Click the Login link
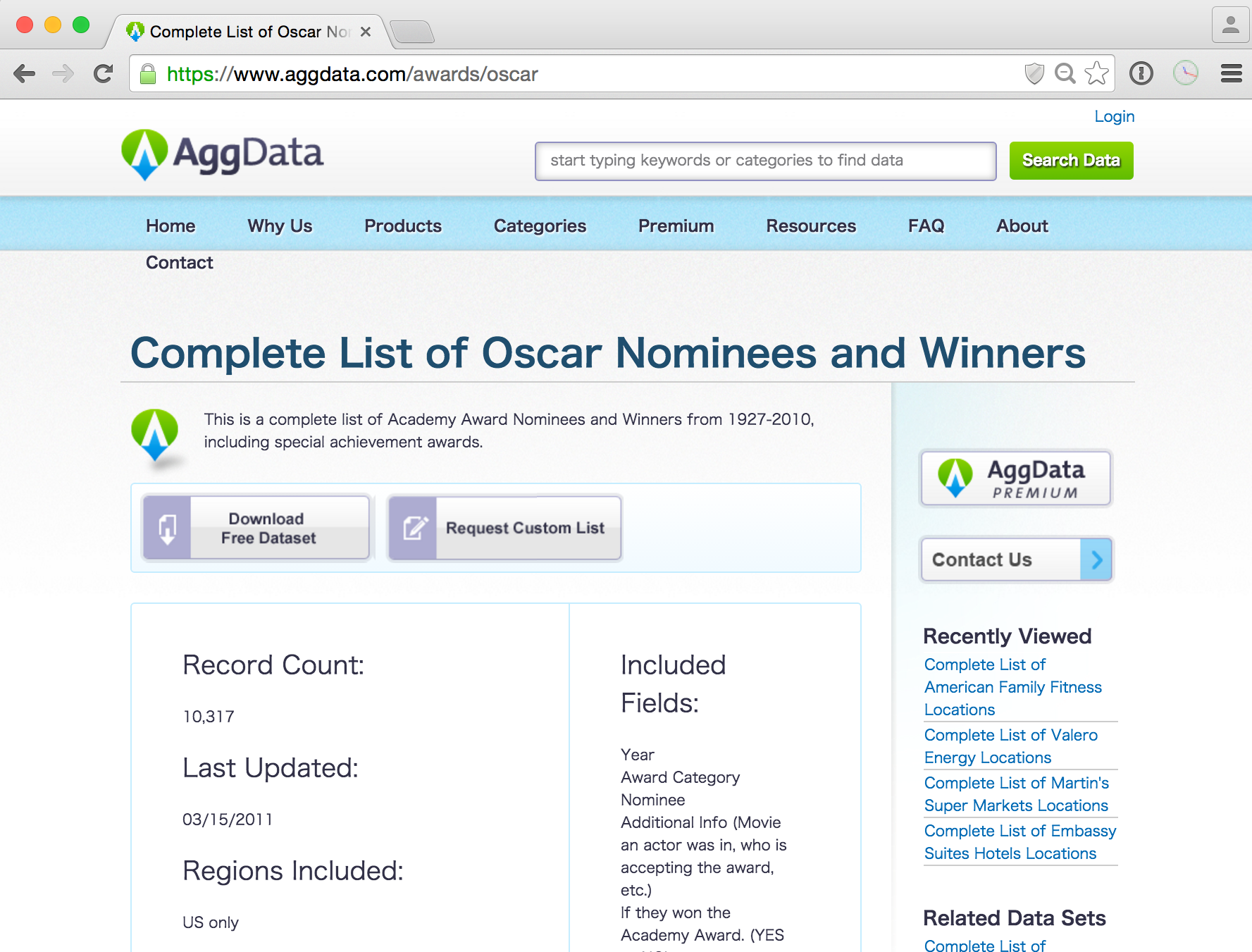 1114,116
